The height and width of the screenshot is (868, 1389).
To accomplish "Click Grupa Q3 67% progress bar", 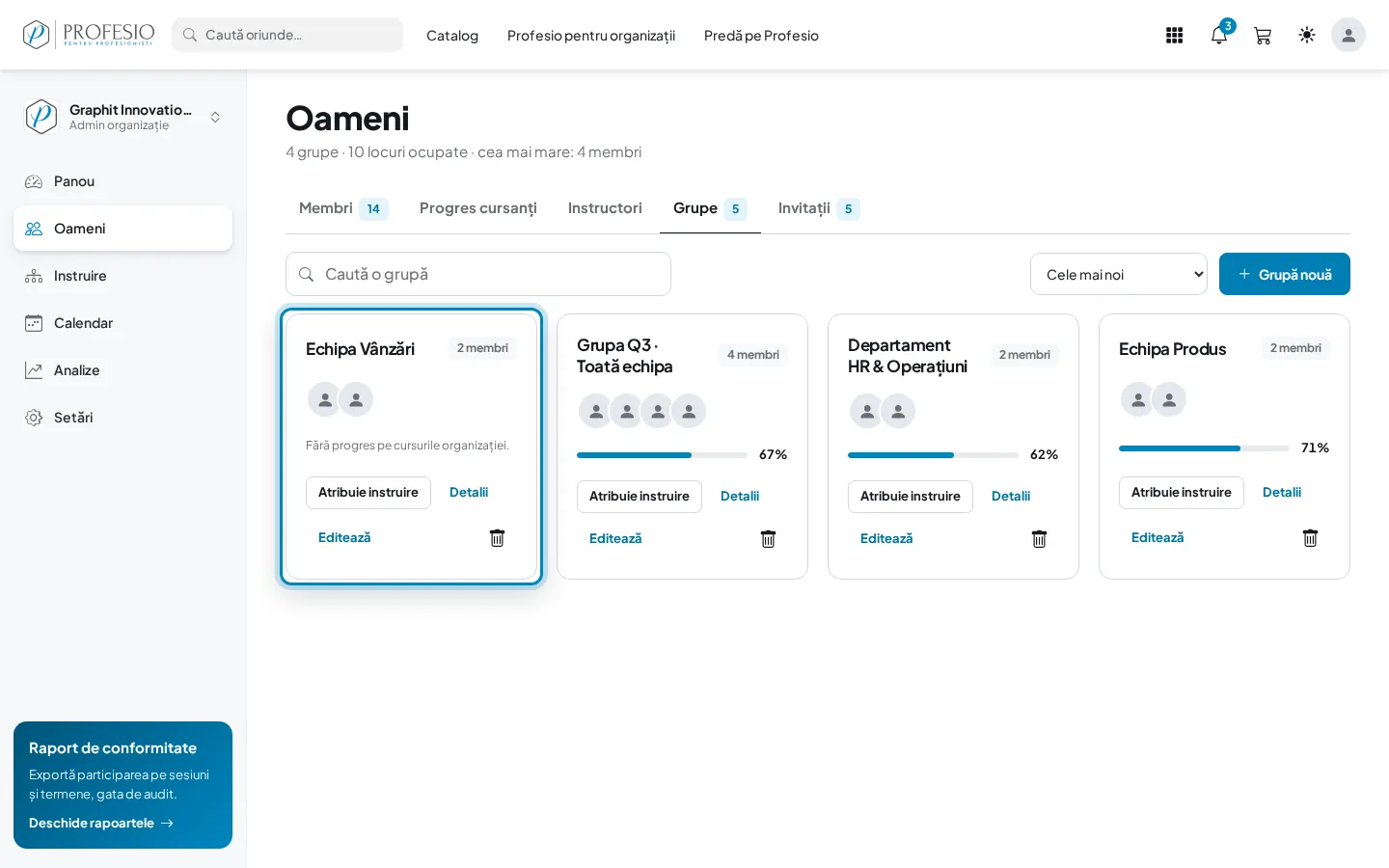I will coord(662,454).
